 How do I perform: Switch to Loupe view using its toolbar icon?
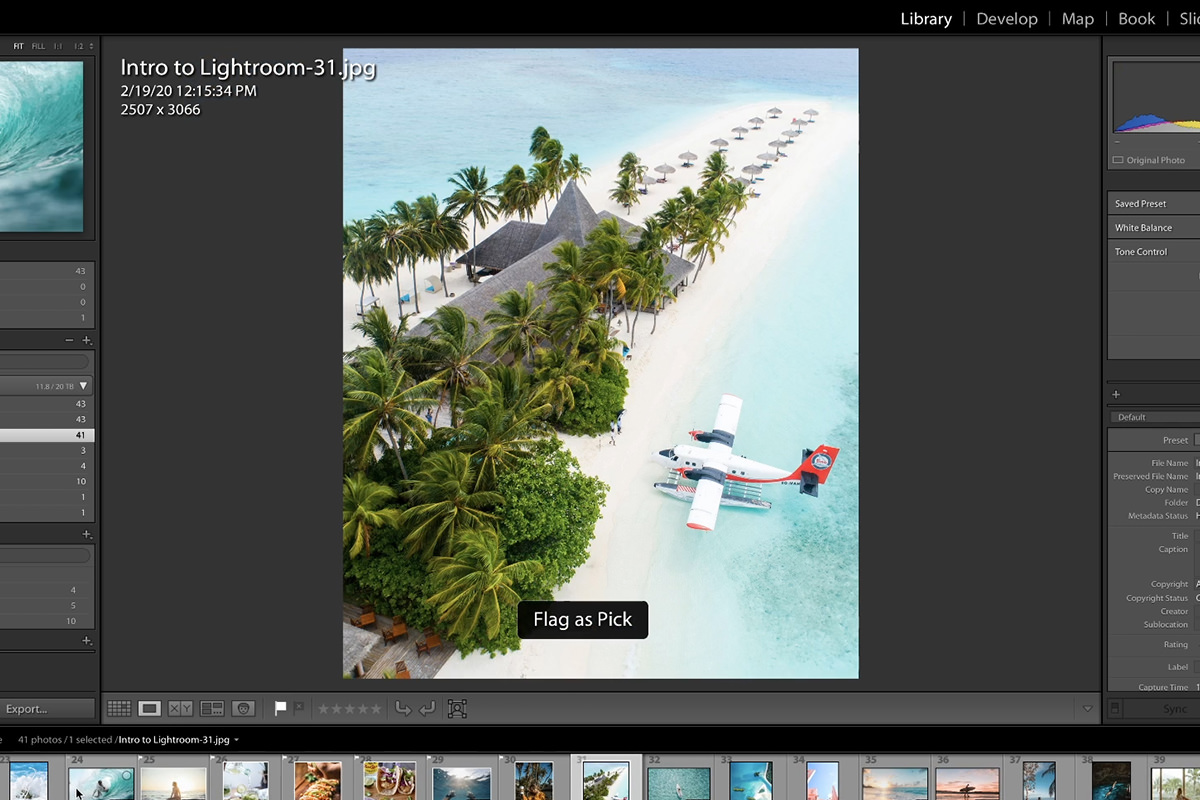coord(149,708)
